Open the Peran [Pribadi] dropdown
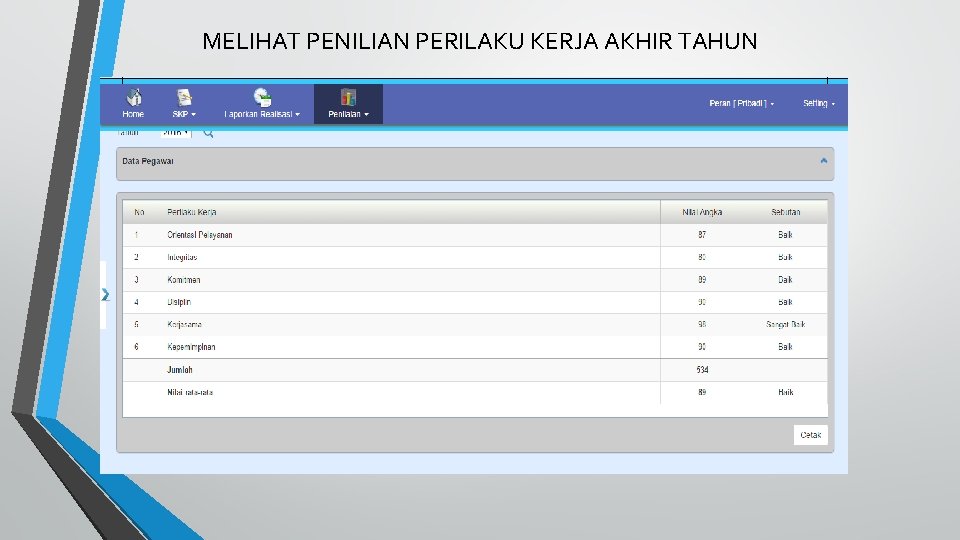960x540 pixels. 741,103
